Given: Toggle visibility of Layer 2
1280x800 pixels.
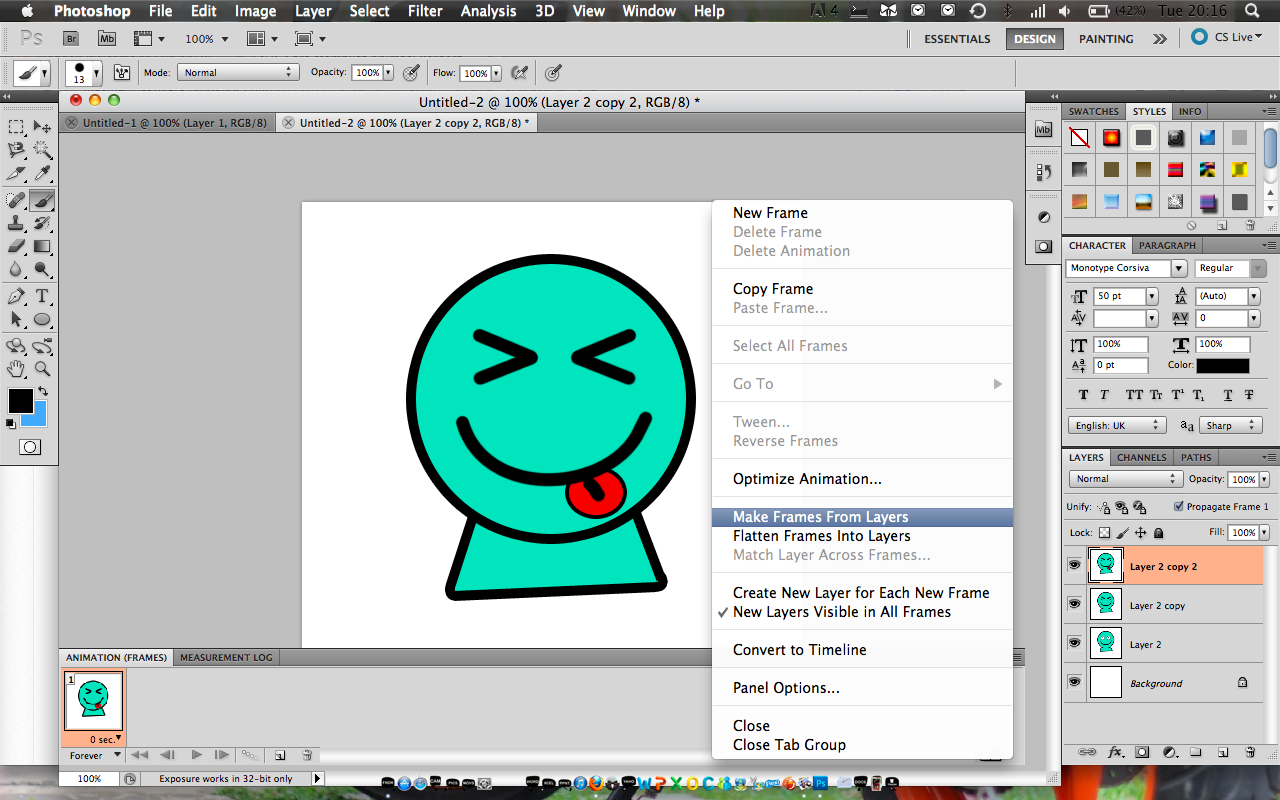Looking at the screenshot, I should (1074, 644).
